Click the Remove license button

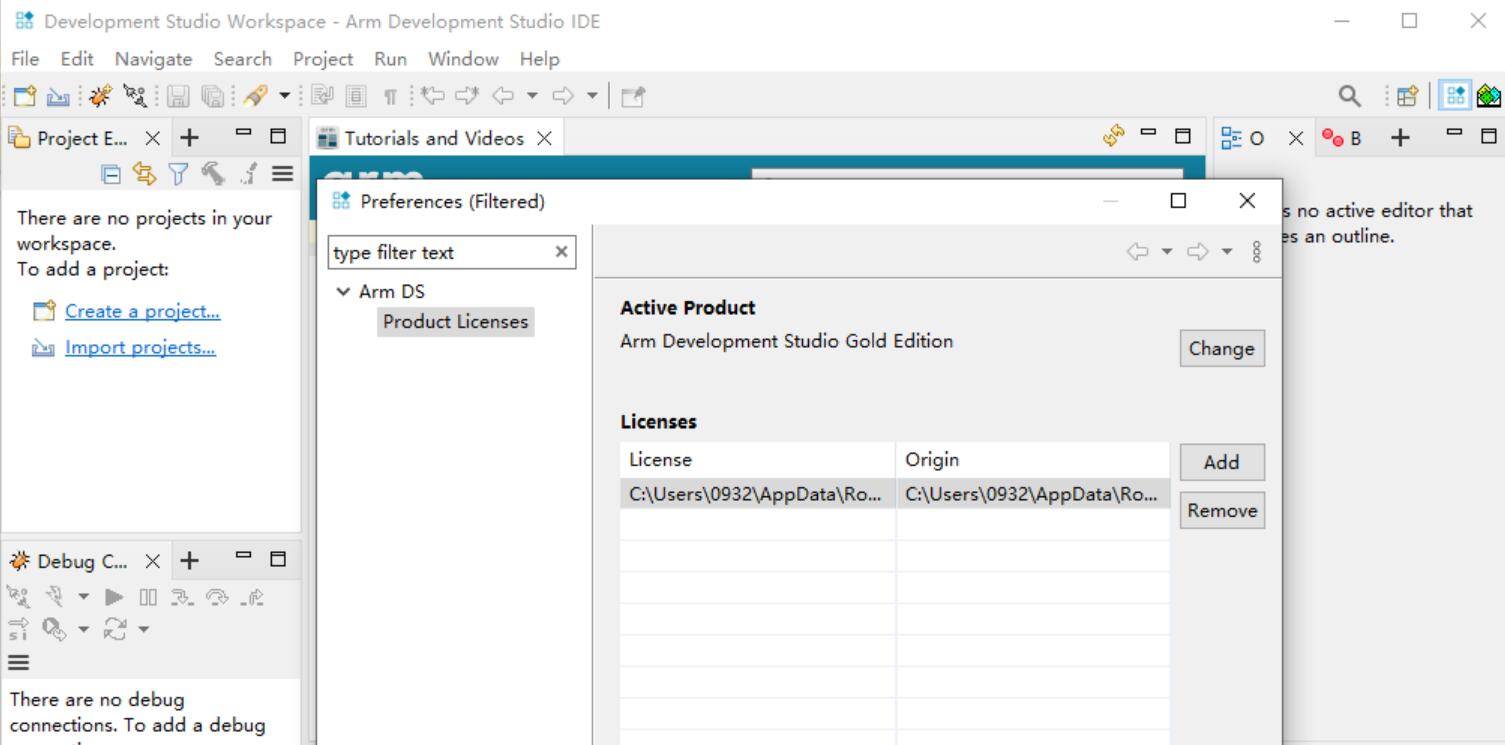[x=1221, y=510]
